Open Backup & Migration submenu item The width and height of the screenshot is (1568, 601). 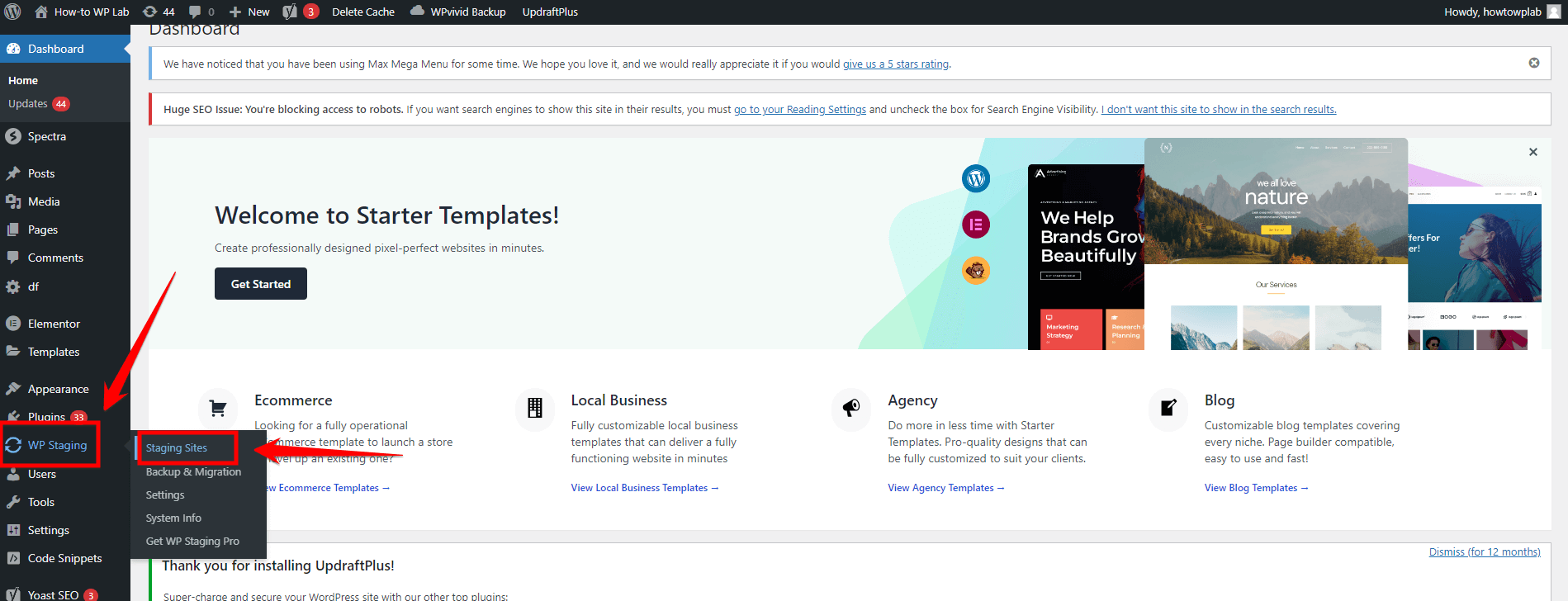tap(193, 471)
